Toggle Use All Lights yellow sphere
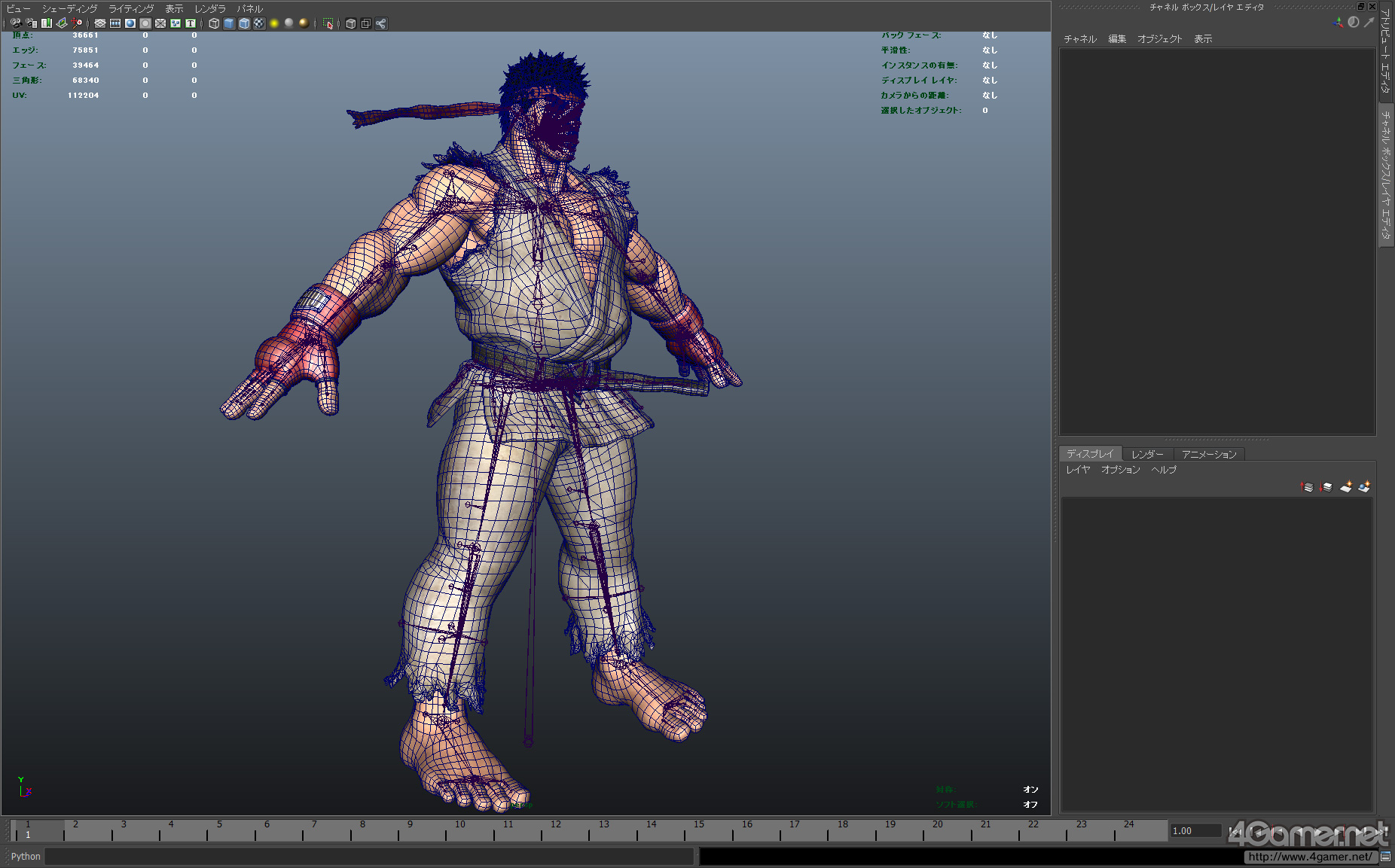The width and height of the screenshot is (1395, 868). tap(274, 23)
